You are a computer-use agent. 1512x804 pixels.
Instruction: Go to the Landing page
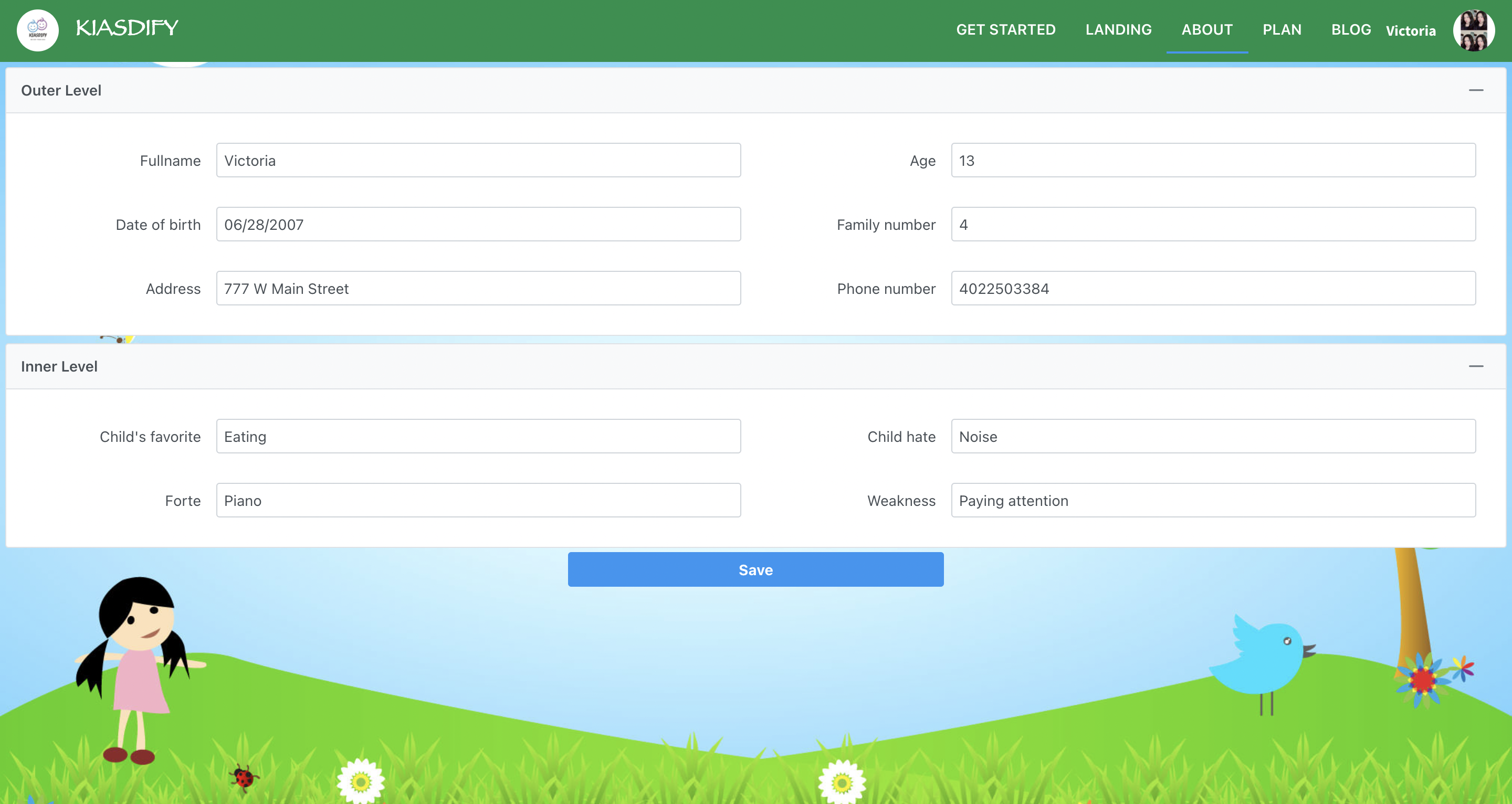click(1118, 30)
